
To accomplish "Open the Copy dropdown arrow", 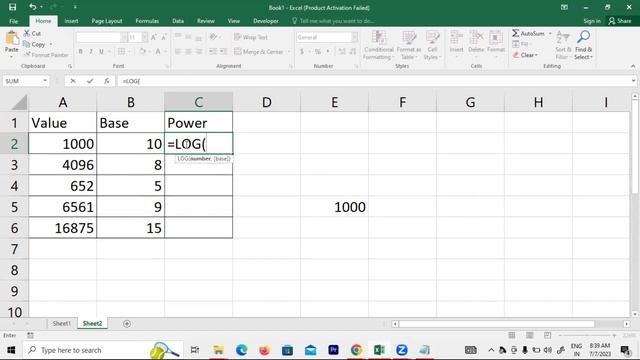I will (51, 44).
